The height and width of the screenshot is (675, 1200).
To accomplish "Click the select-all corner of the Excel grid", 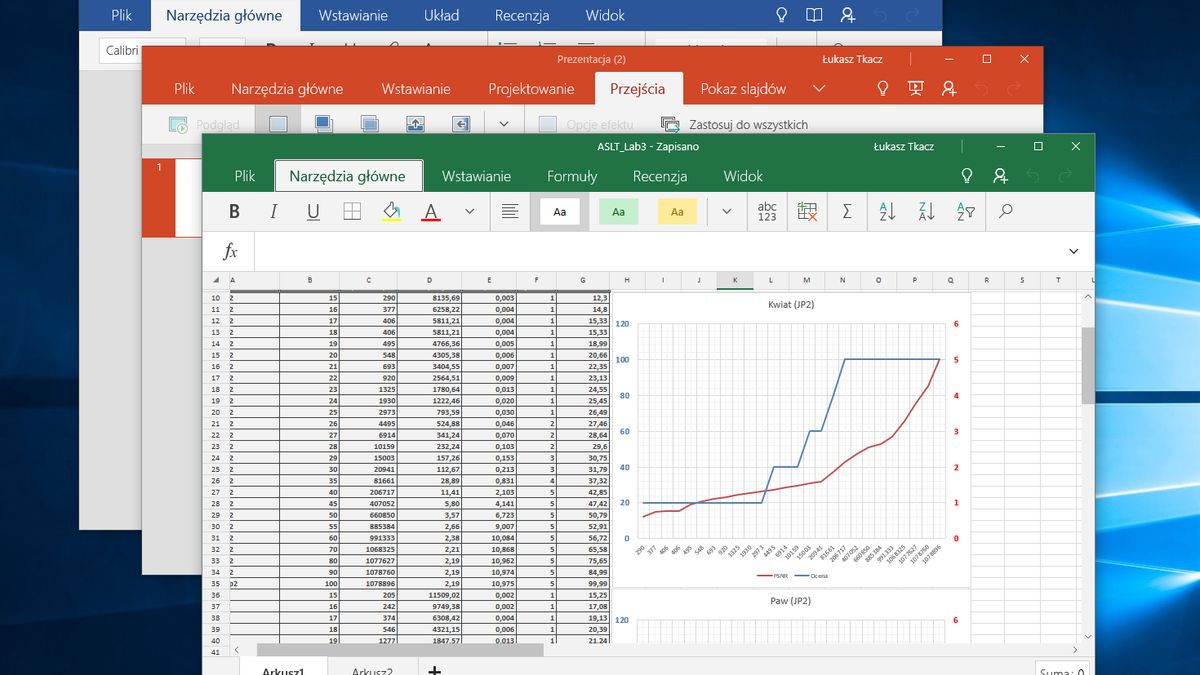I will click(x=216, y=281).
